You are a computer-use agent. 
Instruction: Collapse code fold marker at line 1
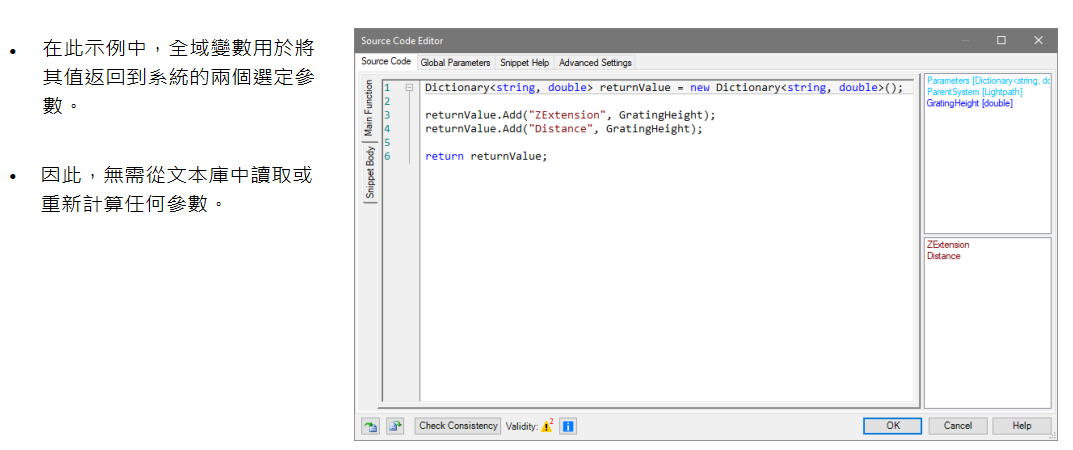click(x=409, y=88)
